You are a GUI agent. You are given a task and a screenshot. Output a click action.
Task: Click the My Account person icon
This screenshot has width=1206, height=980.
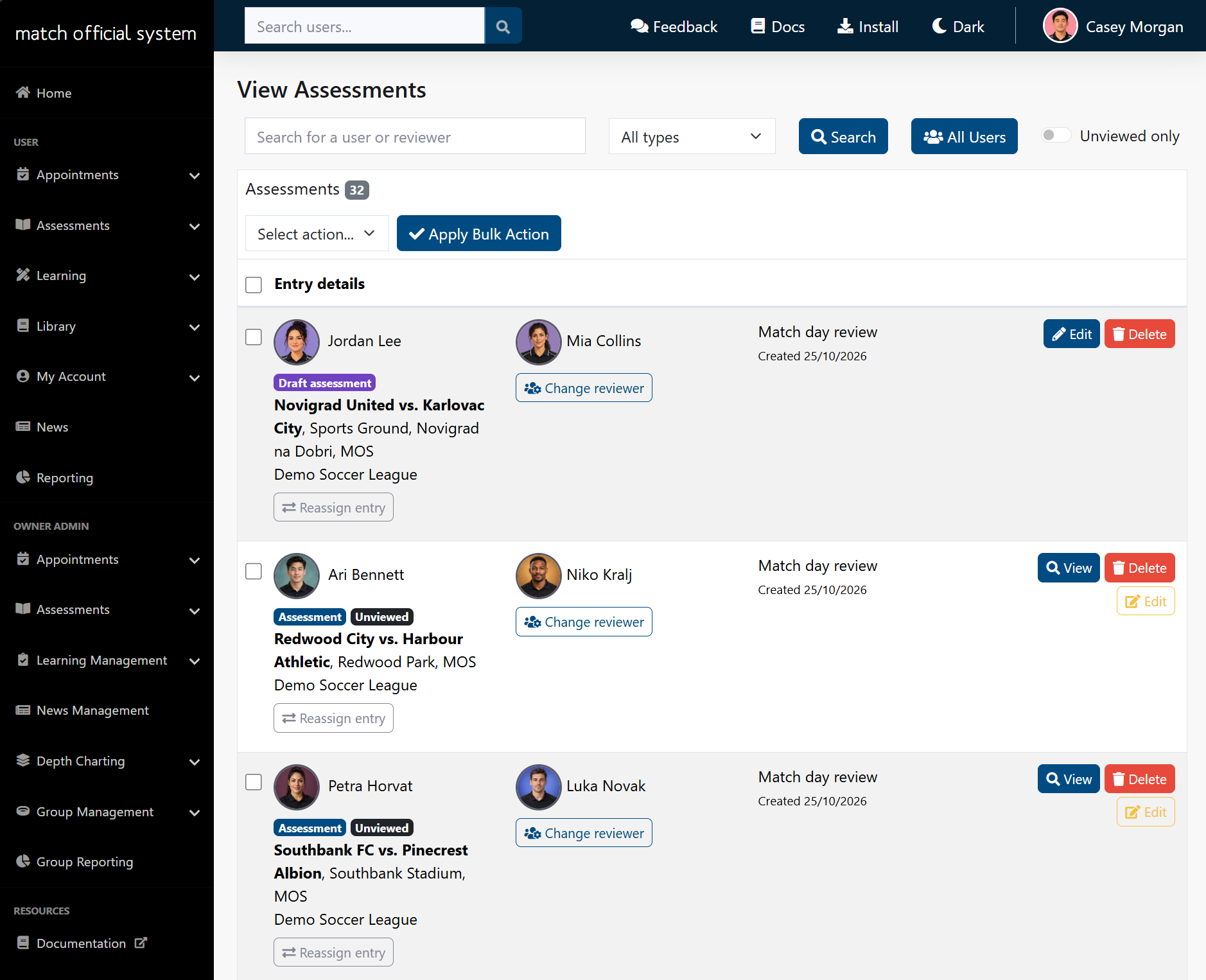(x=23, y=376)
